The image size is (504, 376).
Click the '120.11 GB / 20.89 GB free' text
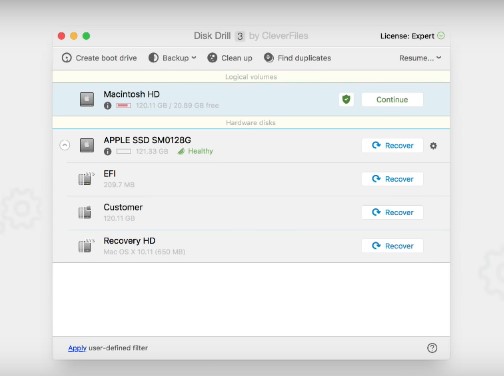(x=177, y=106)
